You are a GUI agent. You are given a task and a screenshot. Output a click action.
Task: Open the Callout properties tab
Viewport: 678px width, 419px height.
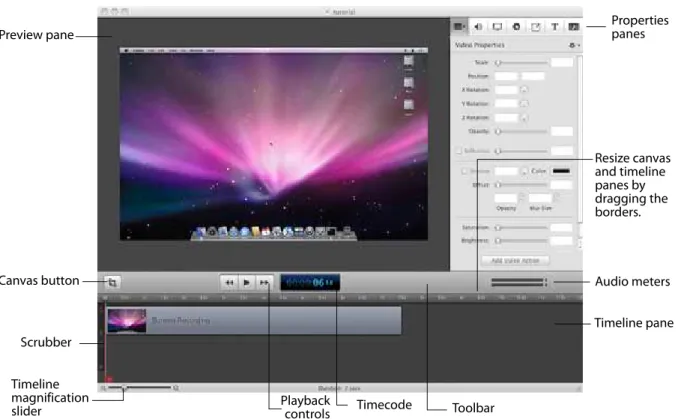pos(516,27)
